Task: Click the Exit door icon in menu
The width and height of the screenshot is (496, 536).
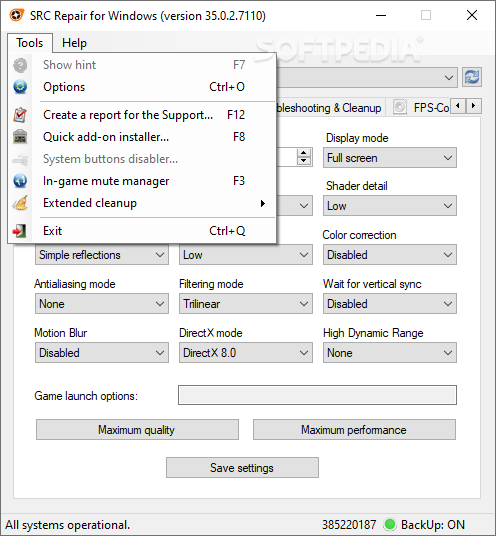Action: click(19, 231)
